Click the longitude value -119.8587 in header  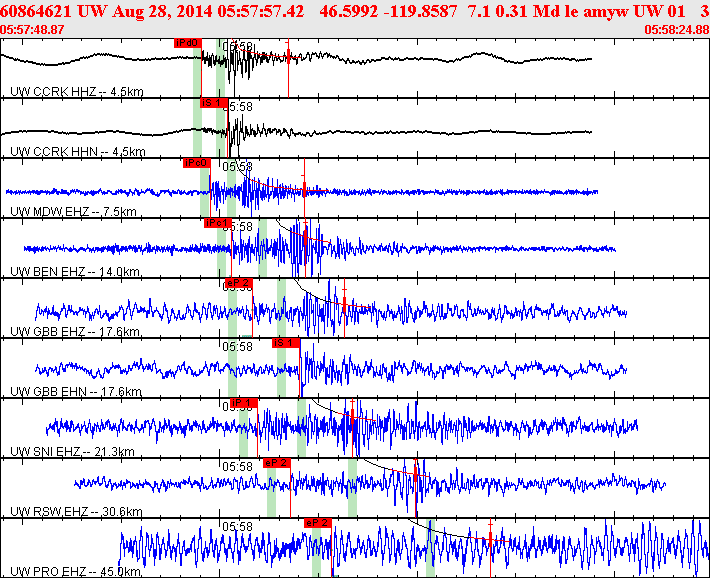(420, 12)
